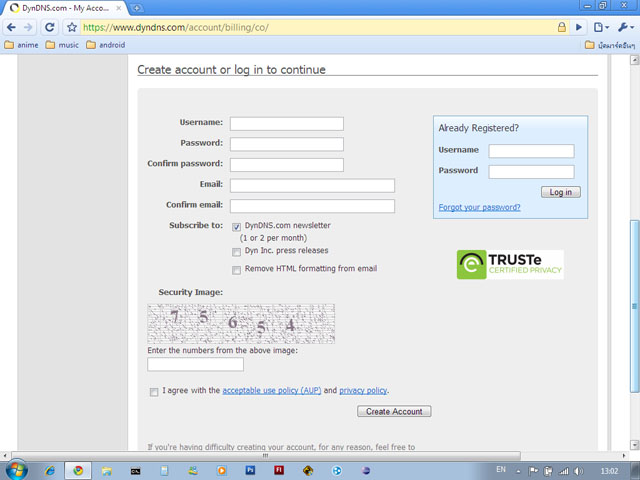The width and height of the screenshot is (640, 480).
Task: Click the horizontal scrollbar left arrow
Action: pyautogui.click(x=4, y=455)
